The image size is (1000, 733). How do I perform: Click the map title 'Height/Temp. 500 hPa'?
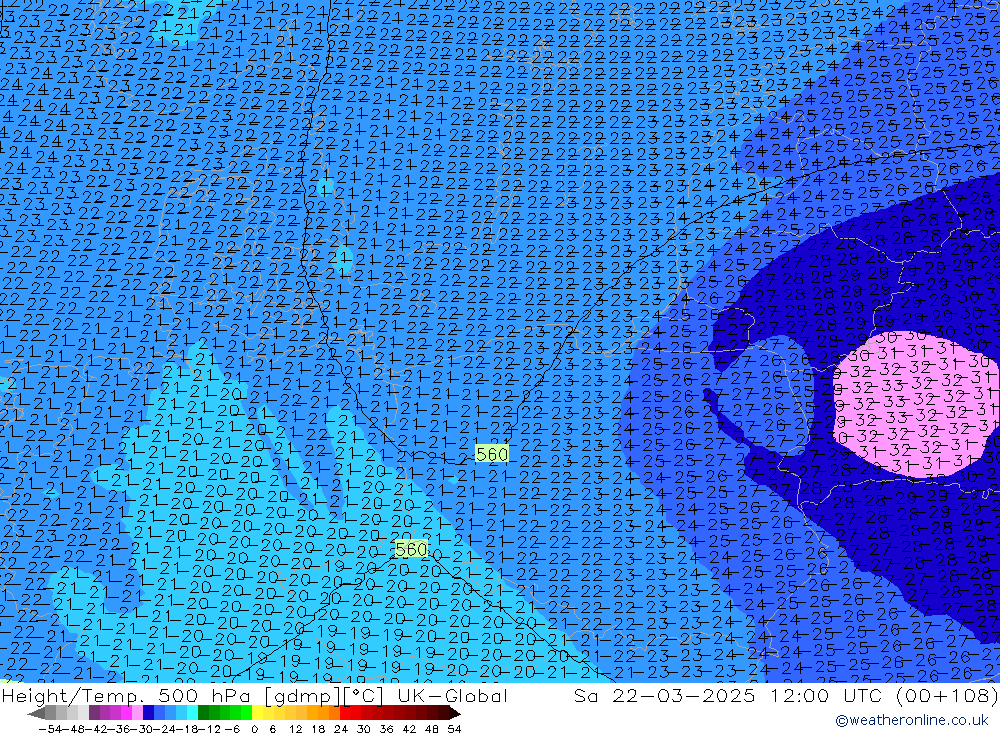(x=125, y=695)
